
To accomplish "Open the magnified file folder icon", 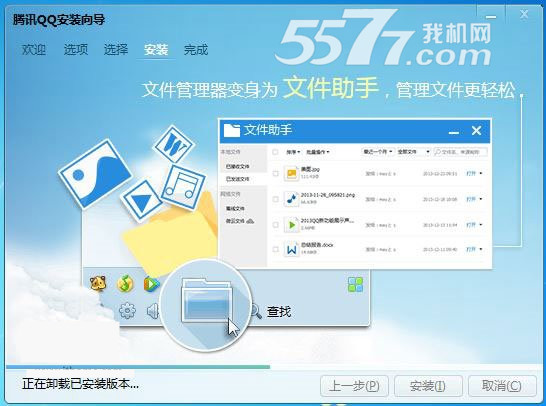I will pos(207,300).
